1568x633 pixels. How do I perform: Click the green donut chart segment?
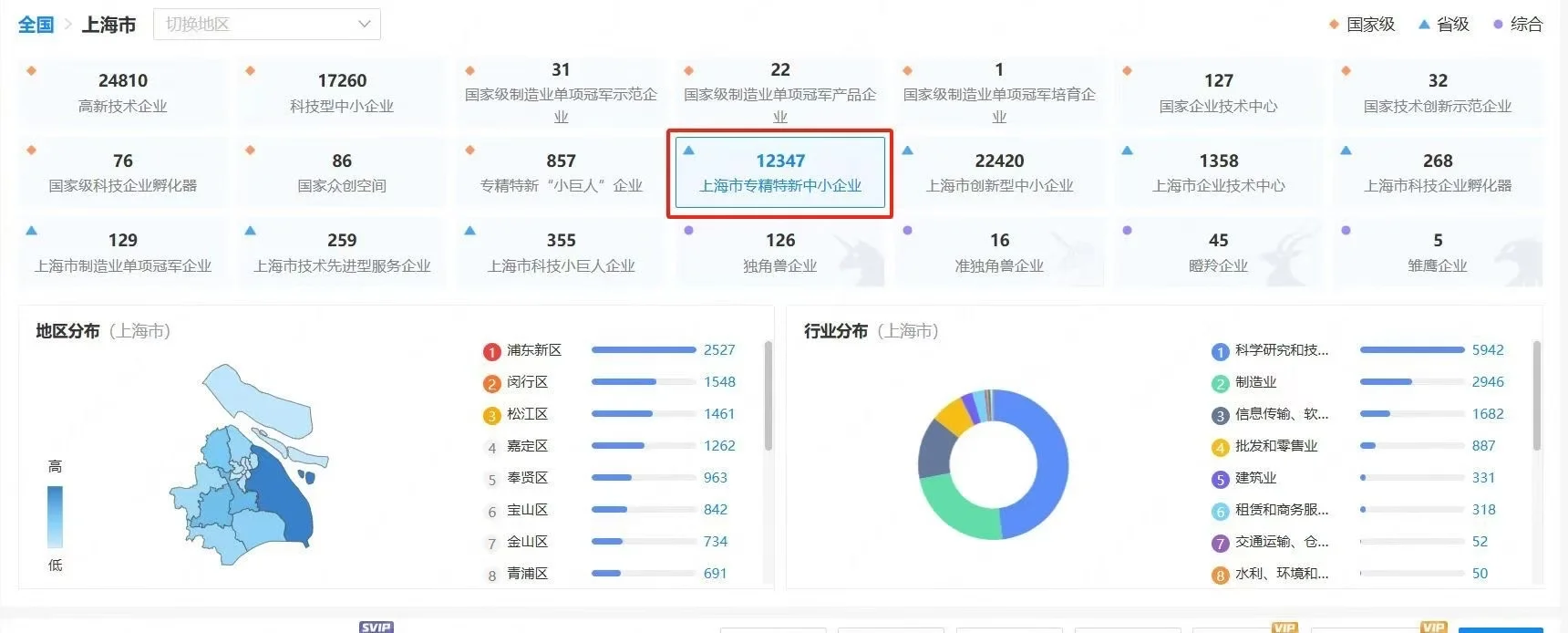click(x=953, y=513)
